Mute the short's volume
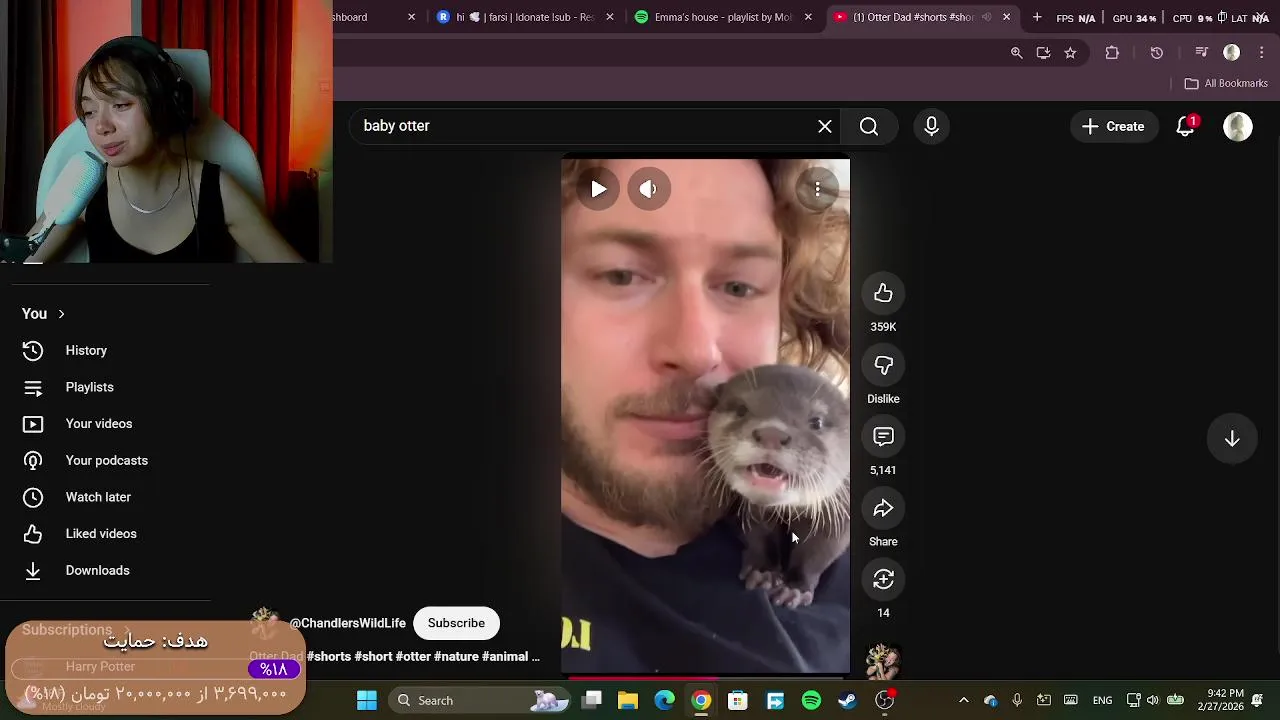Image resolution: width=1280 pixels, height=720 pixels. click(648, 189)
